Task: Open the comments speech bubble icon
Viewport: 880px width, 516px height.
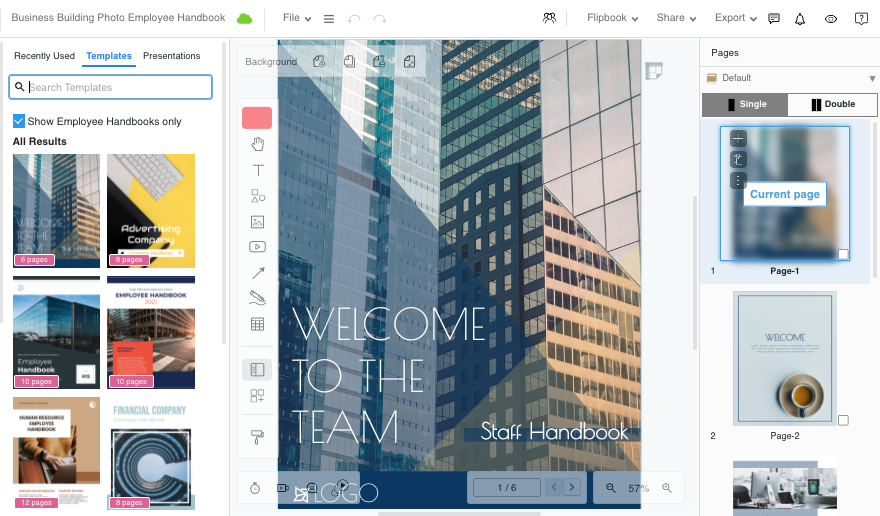Action: pyautogui.click(x=774, y=19)
